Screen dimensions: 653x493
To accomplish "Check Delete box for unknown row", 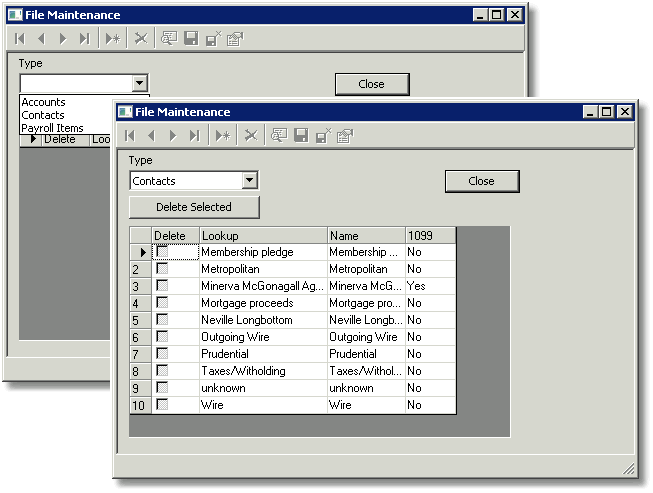I will click(x=162, y=388).
